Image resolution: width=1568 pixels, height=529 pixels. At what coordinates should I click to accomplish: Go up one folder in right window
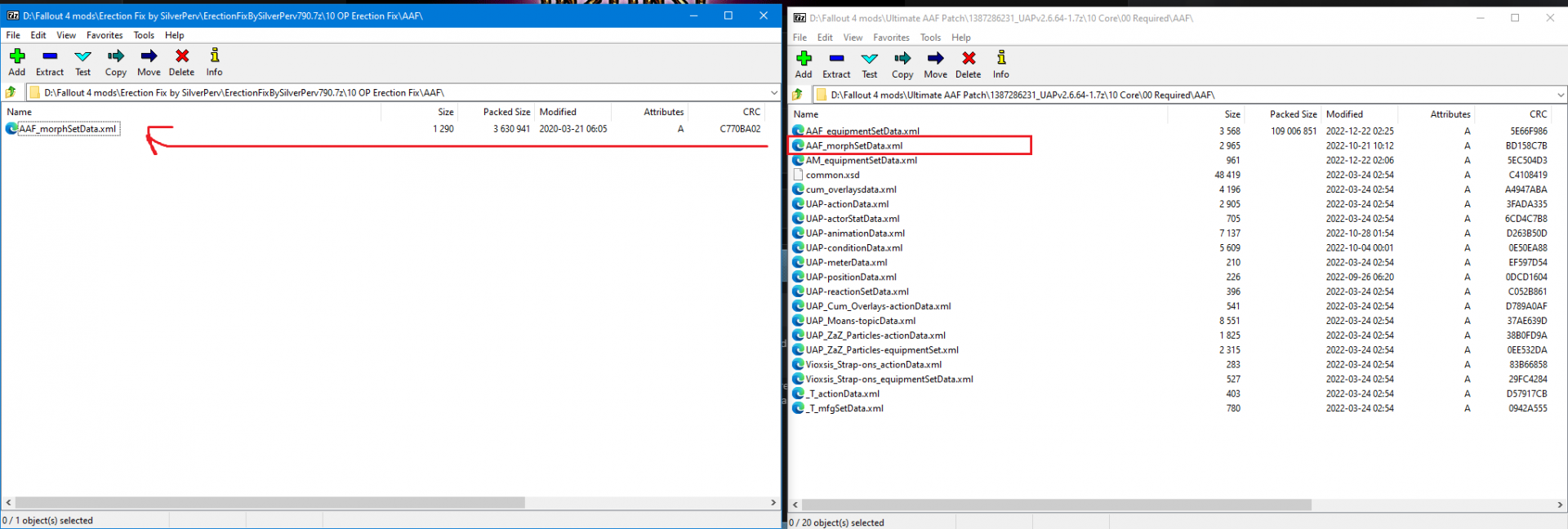pyautogui.click(x=799, y=95)
